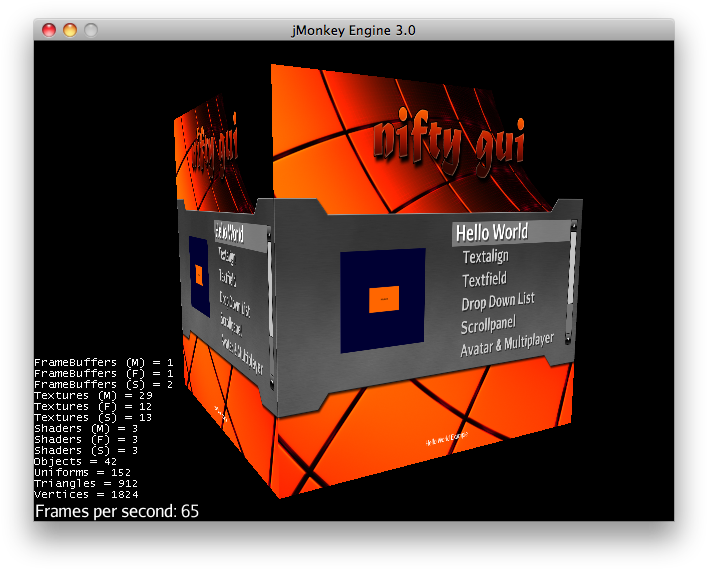Image resolution: width=707 pixels, height=569 pixels.
Task: Click blue preview thumbnail on left cube face
Action: click(199, 276)
